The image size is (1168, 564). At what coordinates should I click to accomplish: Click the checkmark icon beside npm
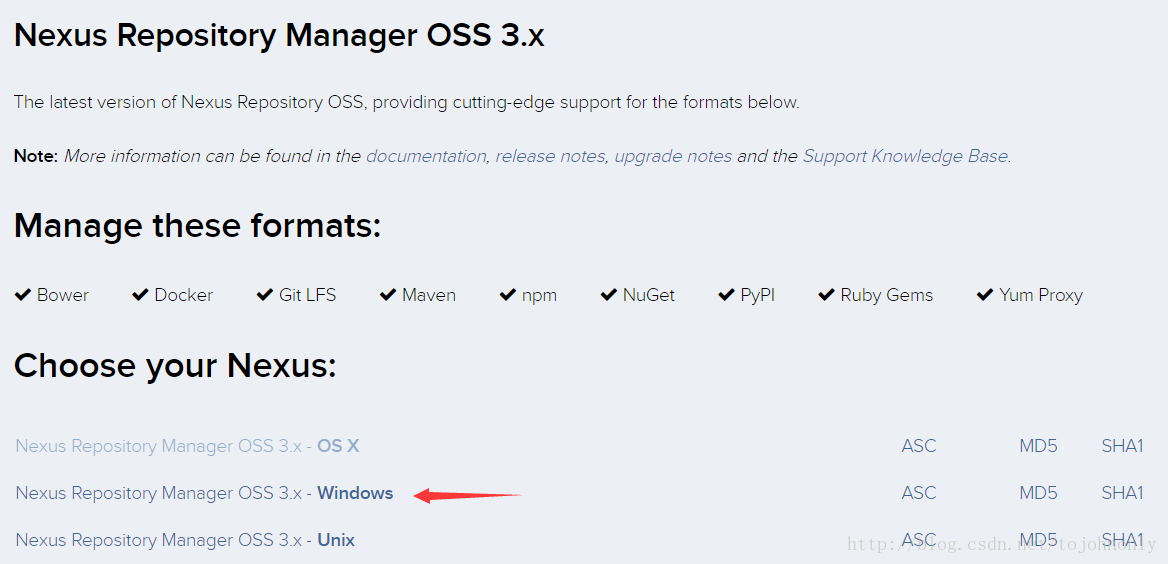tap(507, 295)
